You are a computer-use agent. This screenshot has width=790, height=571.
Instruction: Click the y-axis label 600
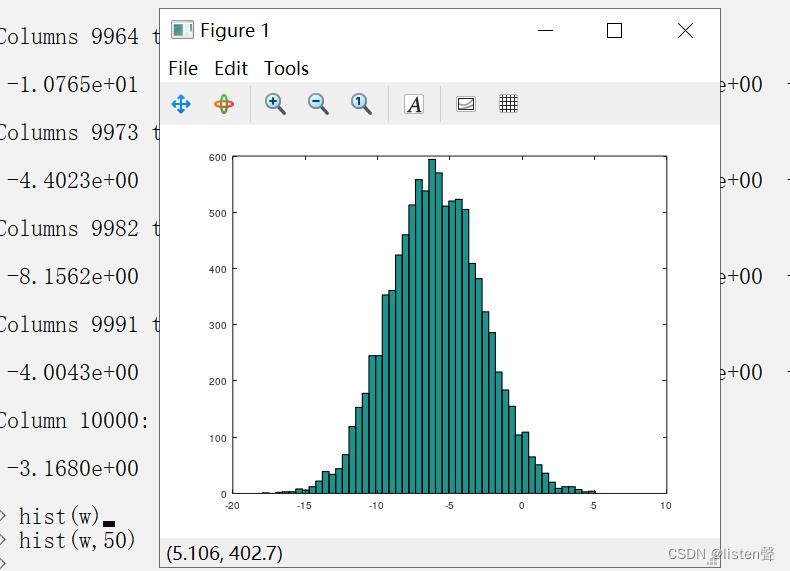217,158
